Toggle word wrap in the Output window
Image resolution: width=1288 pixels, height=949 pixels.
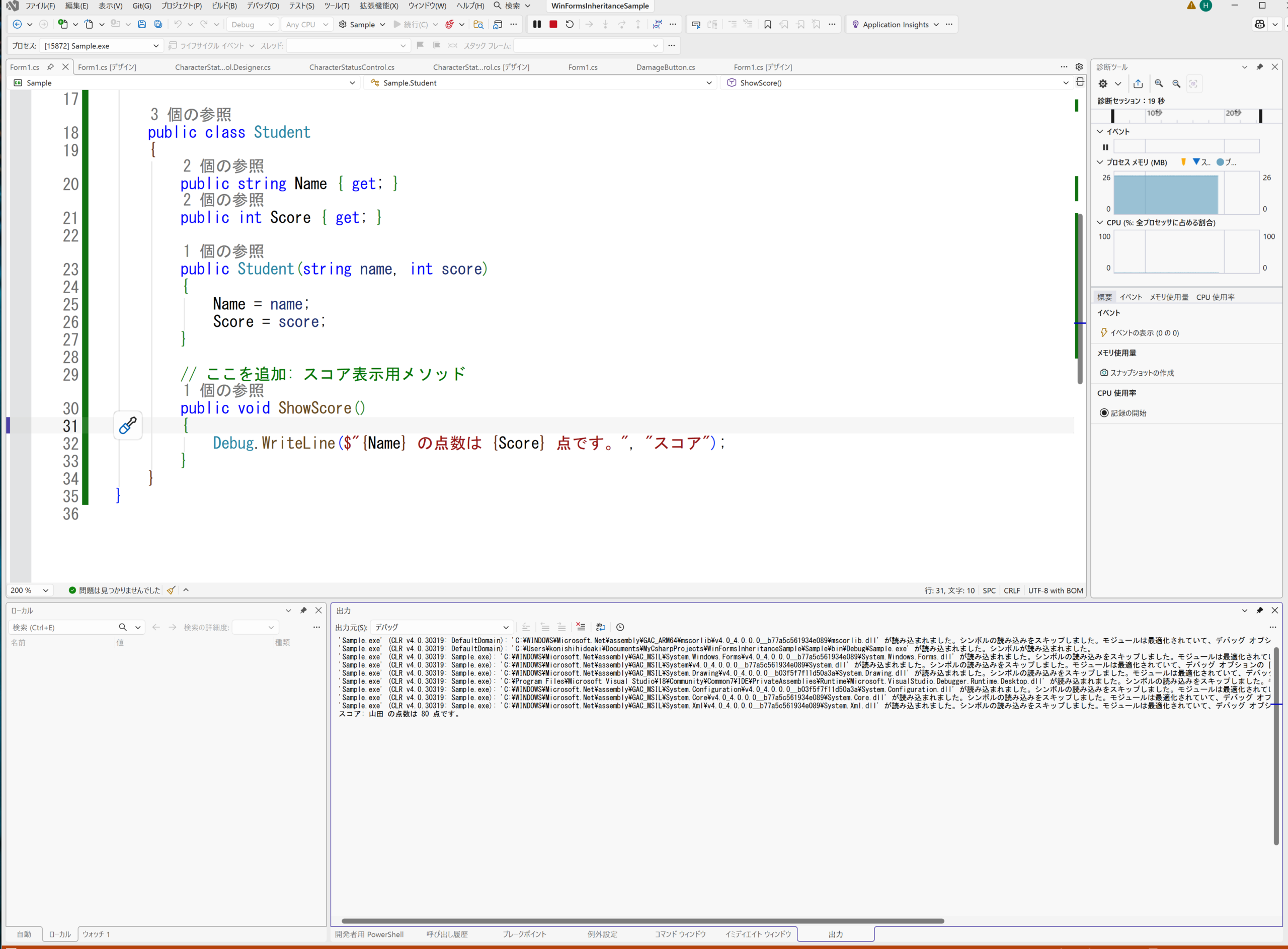(x=601, y=627)
